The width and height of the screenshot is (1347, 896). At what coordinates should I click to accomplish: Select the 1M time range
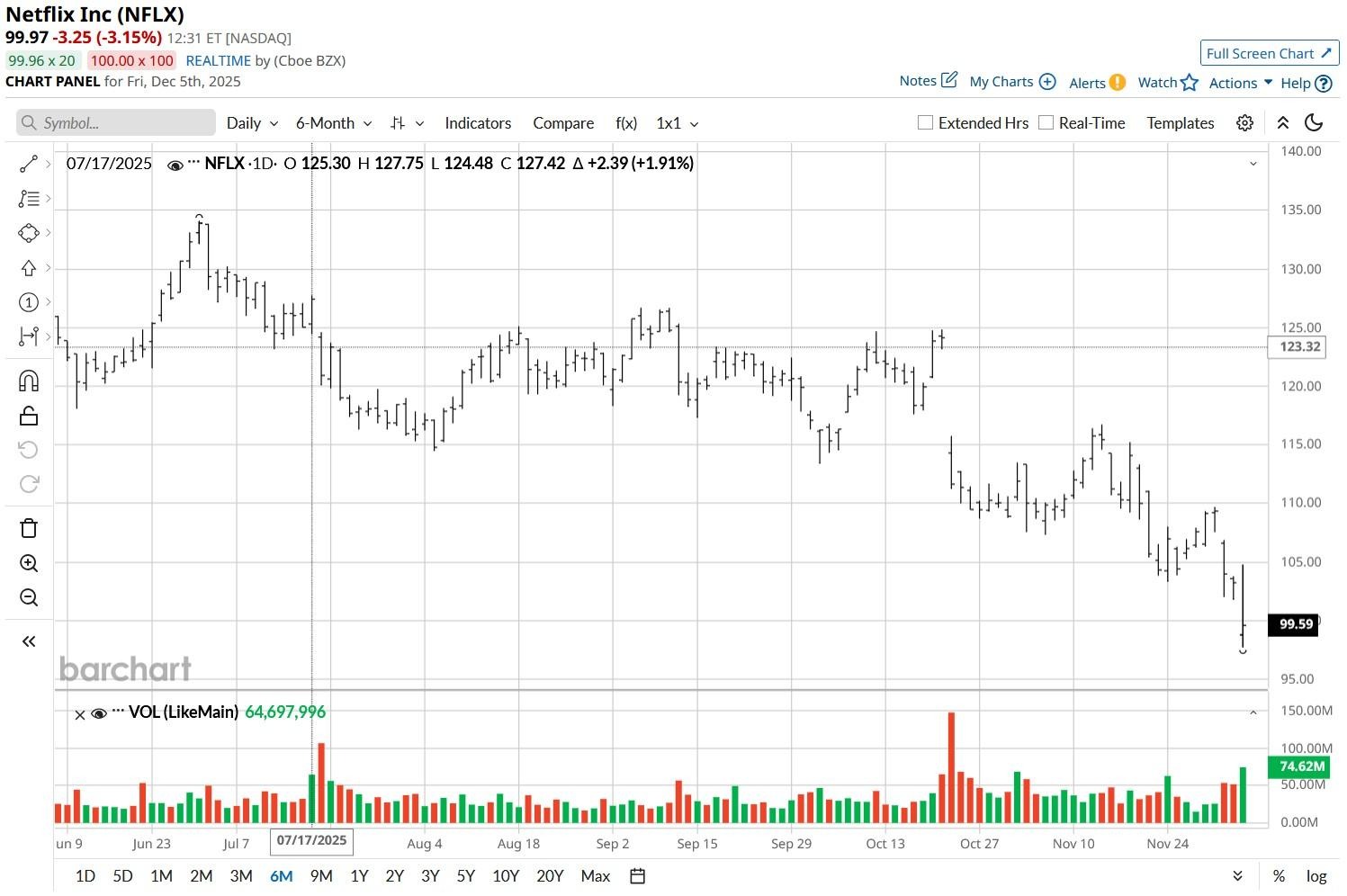tap(161, 876)
